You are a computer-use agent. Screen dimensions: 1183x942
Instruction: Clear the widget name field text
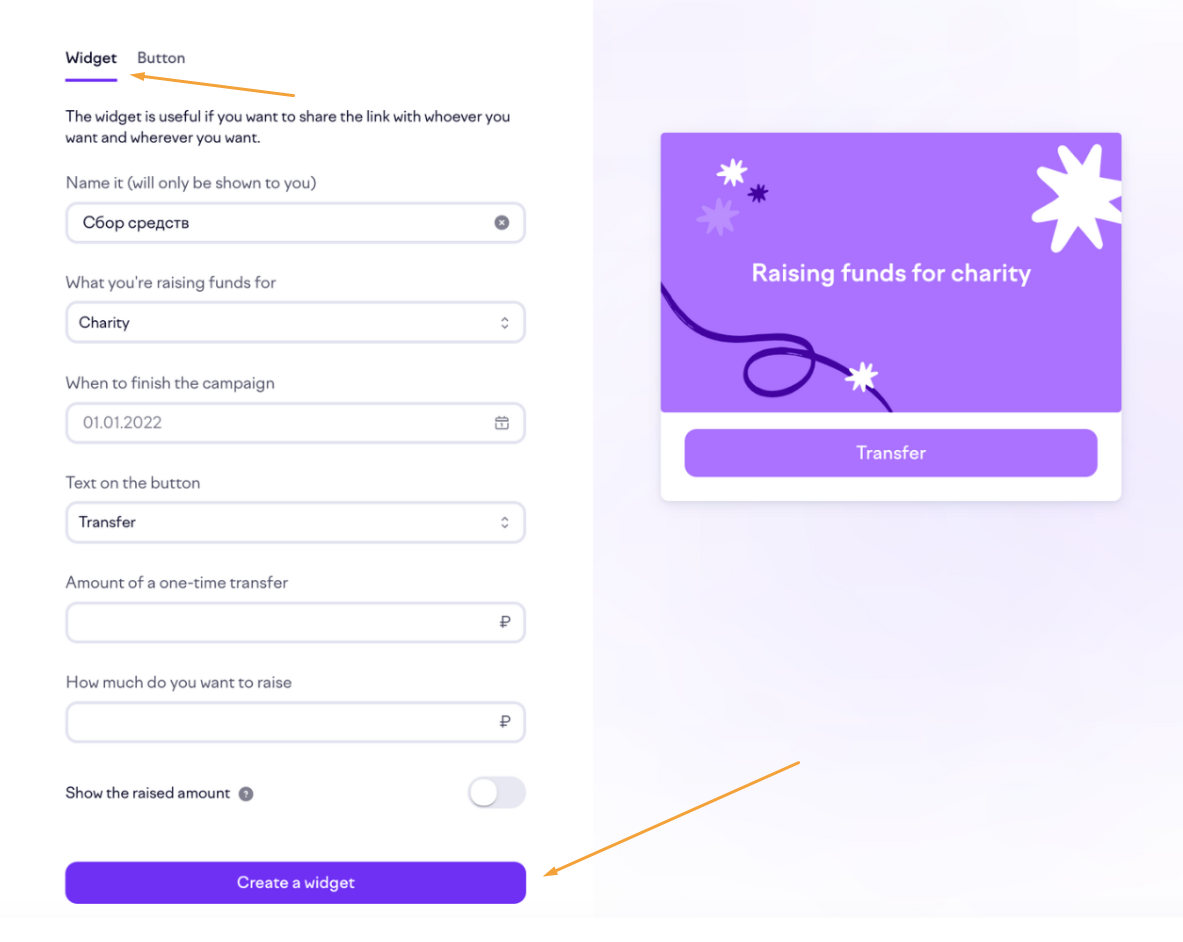[x=502, y=222]
